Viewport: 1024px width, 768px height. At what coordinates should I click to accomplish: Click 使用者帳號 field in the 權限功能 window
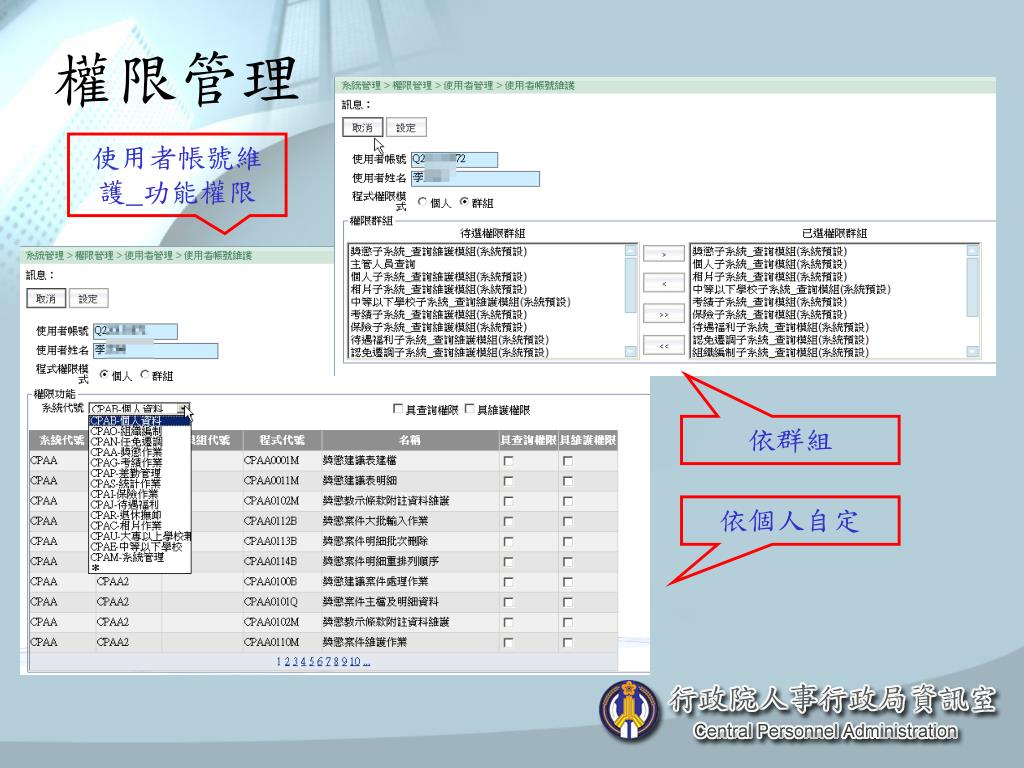point(135,331)
